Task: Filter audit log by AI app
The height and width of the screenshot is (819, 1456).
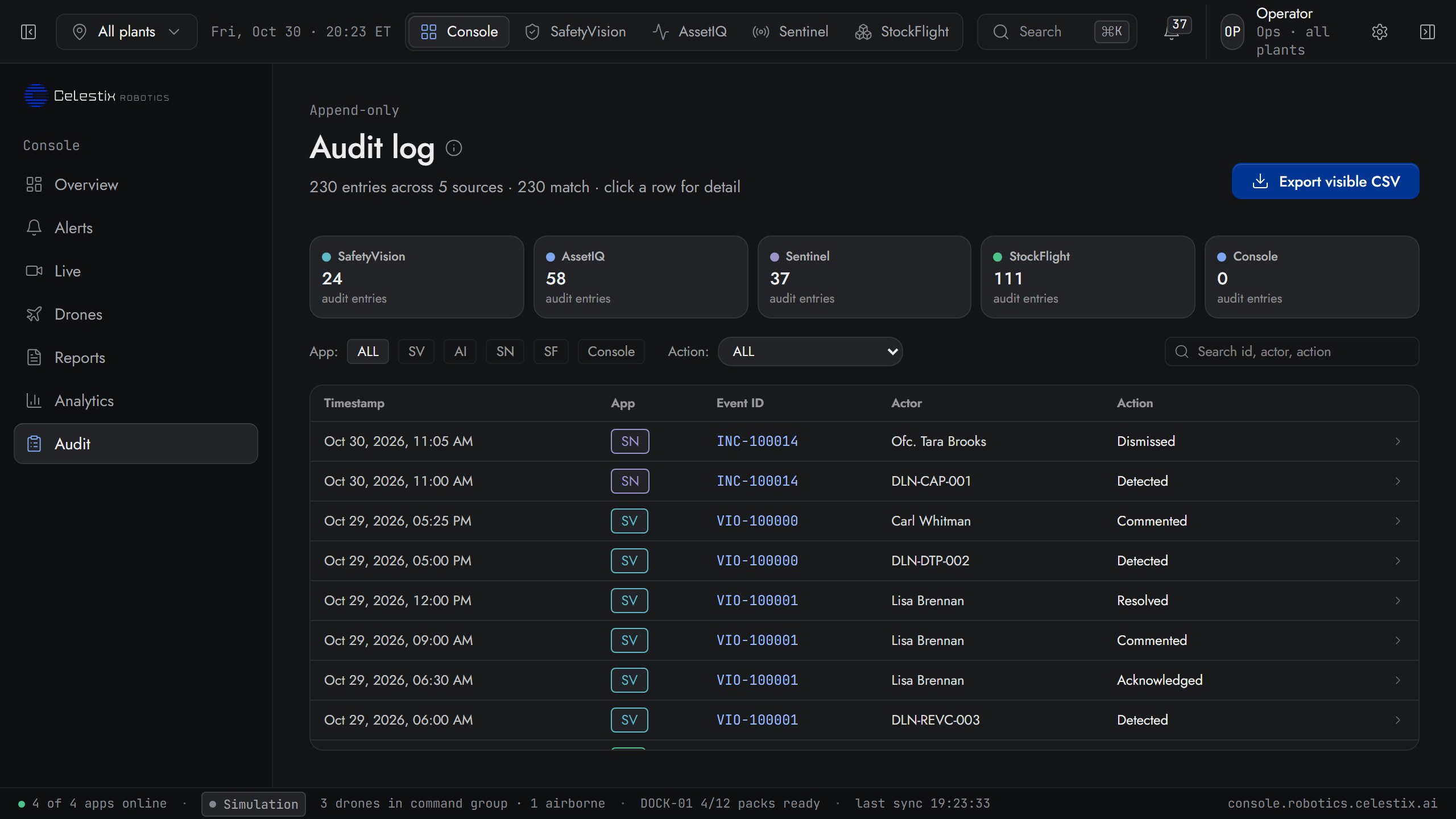Action: [460, 351]
